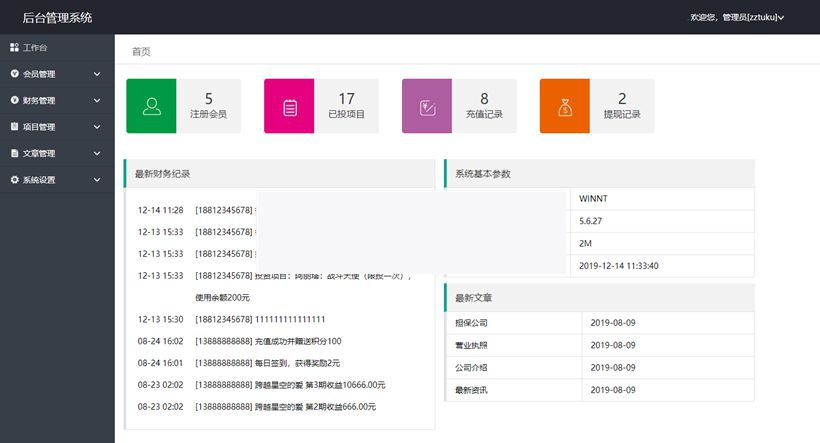The height and width of the screenshot is (443, 820).
Task: Click the 工作台 dashboard grid icon
Action: tap(14, 47)
